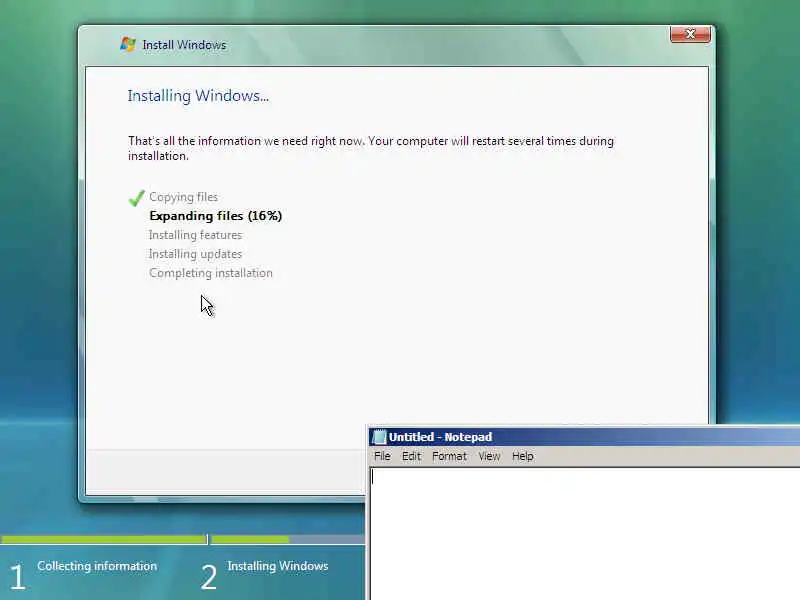This screenshot has width=800, height=600.
Task: Open the Edit menu in Notepad
Action: click(411, 456)
